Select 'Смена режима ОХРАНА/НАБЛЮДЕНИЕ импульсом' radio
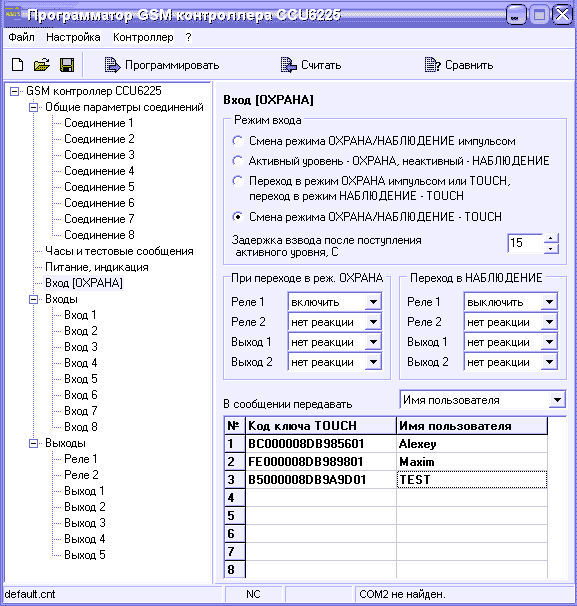The height and width of the screenshot is (606, 577). [x=238, y=141]
